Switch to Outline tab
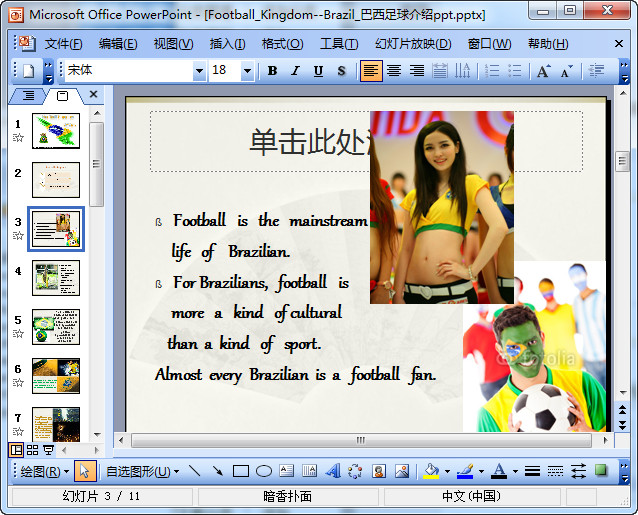Screen dimensions: 638x515 [28, 96]
